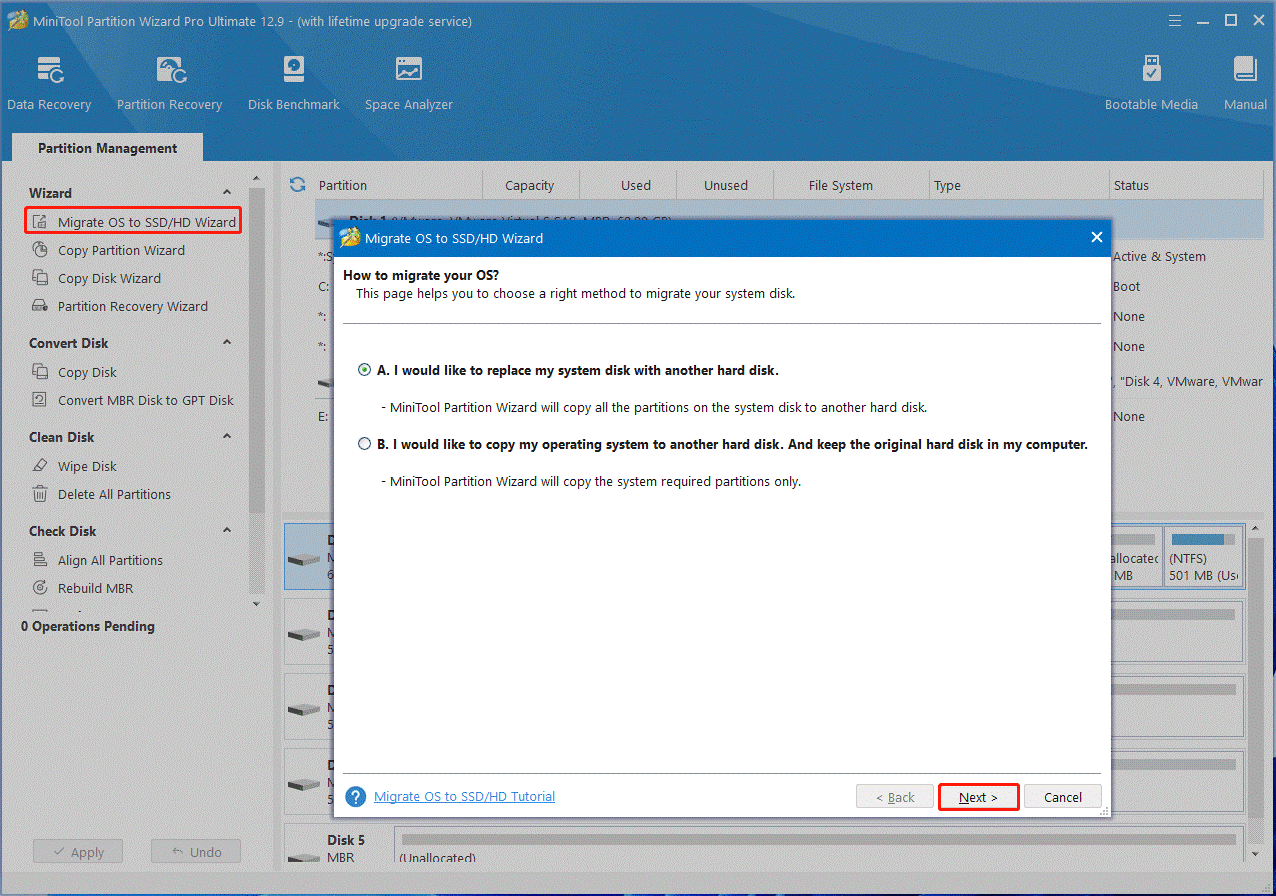This screenshot has width=1276, height=896.
Task: Collapse the Convert Disk section
Action: tap(227, 342)
